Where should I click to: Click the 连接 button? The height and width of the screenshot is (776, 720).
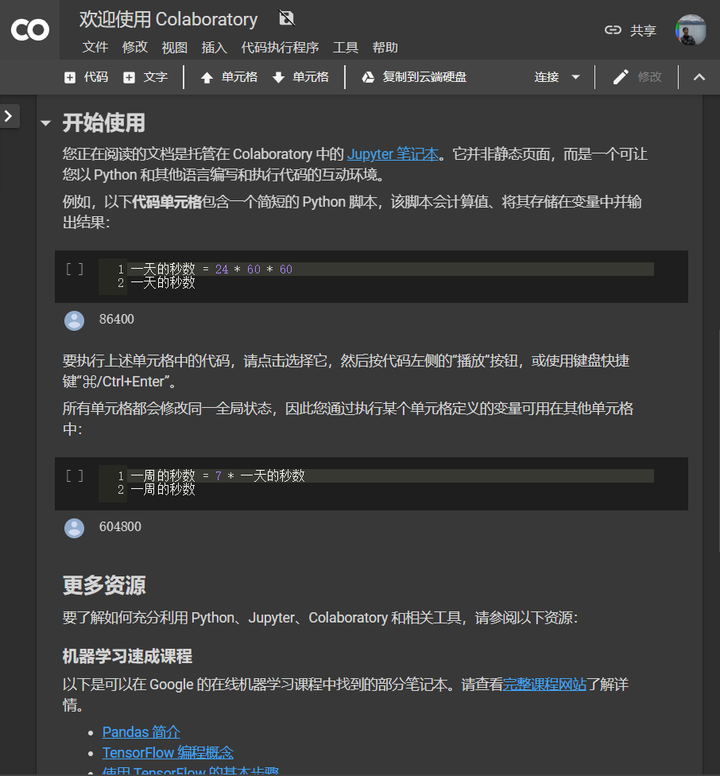click(x=546, y=77)
